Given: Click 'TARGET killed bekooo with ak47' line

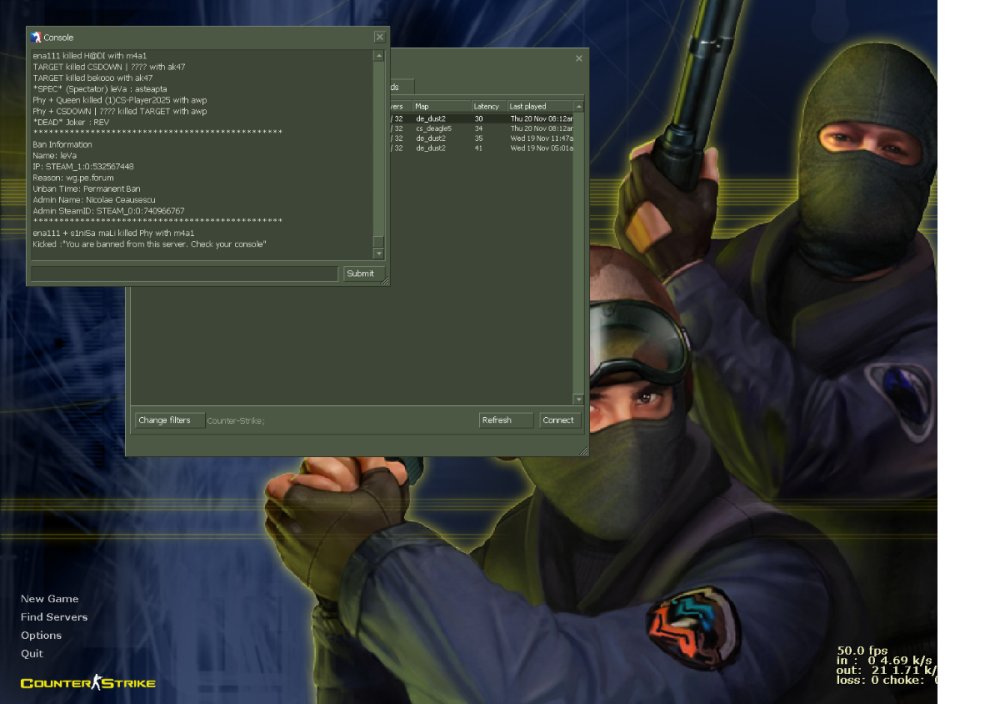Looking at the screenshot, I should [x=92, y=78].
